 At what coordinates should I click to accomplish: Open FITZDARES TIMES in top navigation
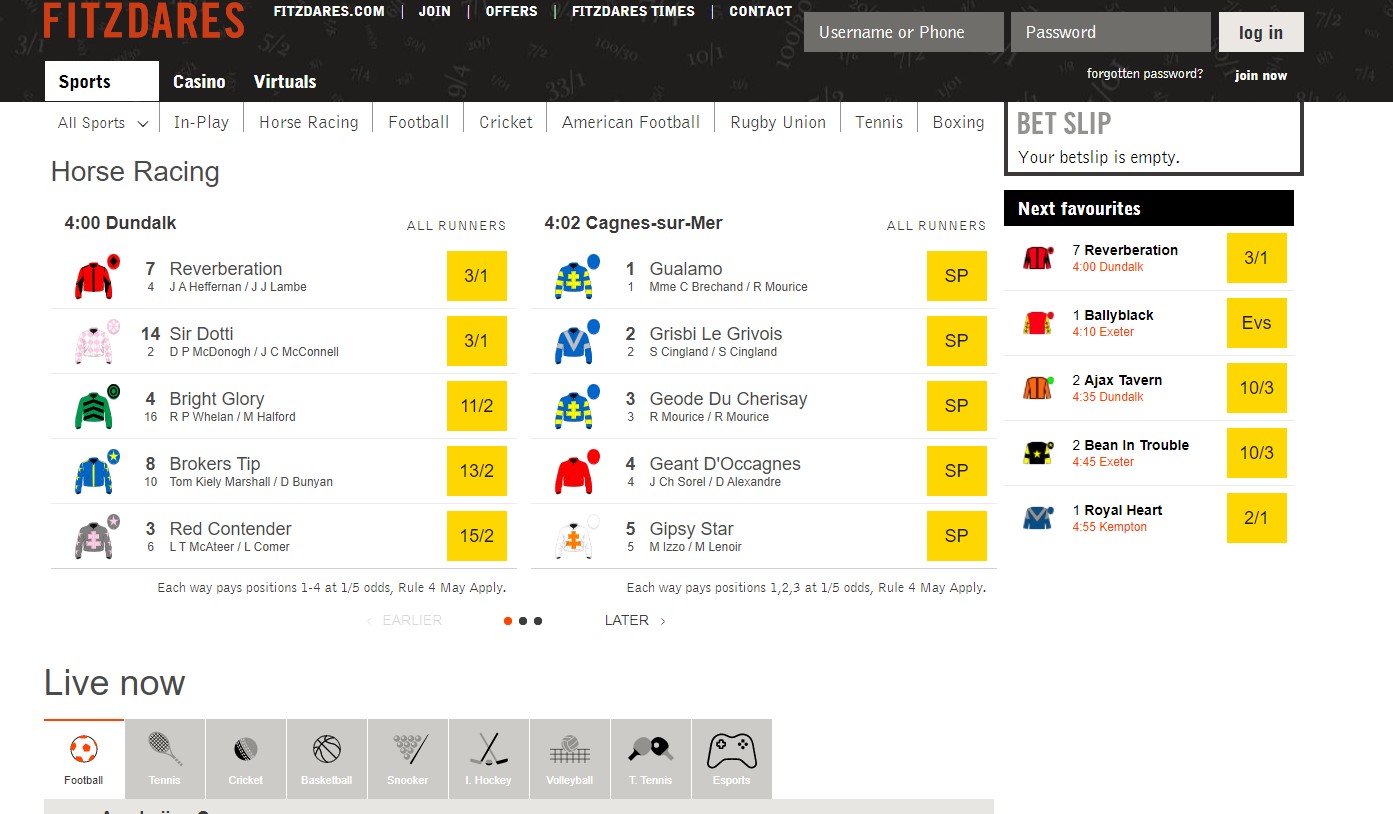click(633, 11)
